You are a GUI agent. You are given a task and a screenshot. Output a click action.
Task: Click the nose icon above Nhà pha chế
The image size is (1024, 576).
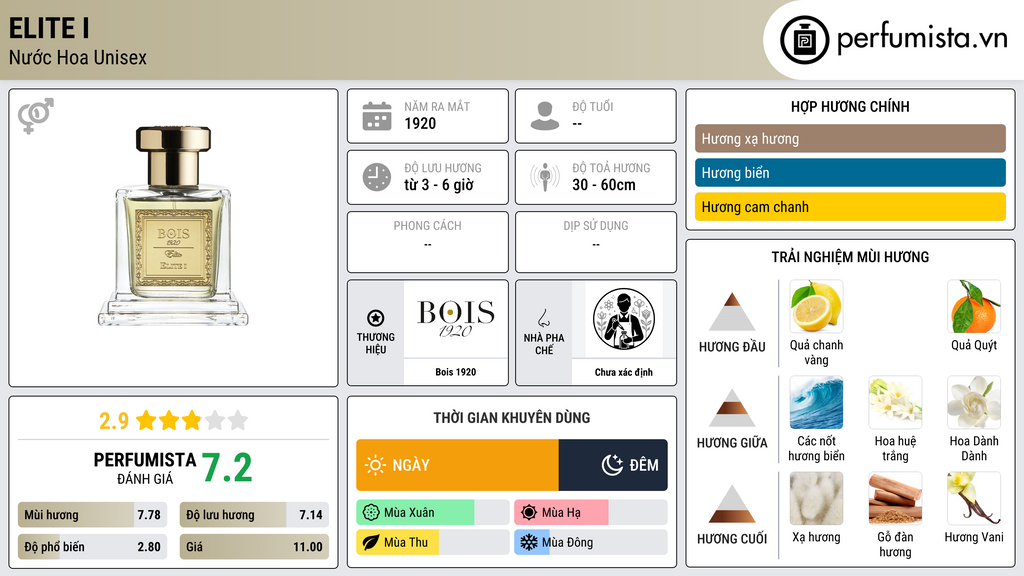tap(543, 318)
